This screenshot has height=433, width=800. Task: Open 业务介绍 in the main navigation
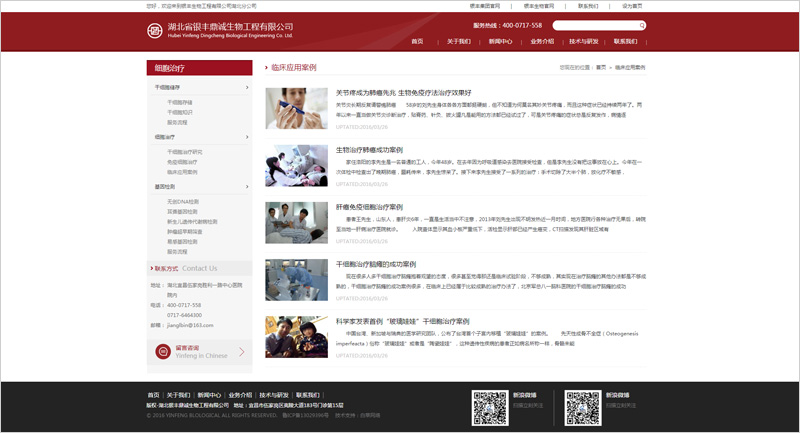point(542,42)
